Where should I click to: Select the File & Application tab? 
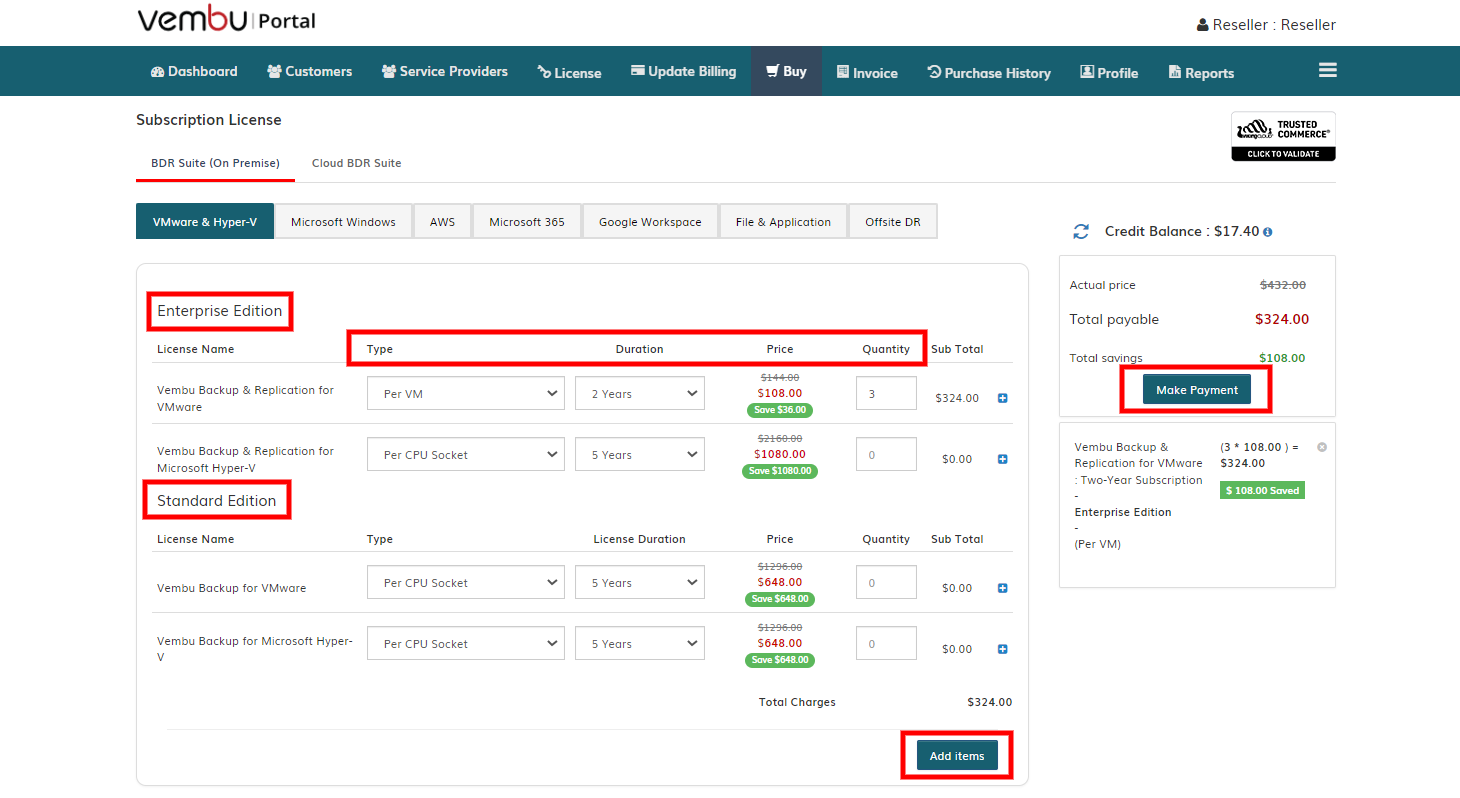783,222
